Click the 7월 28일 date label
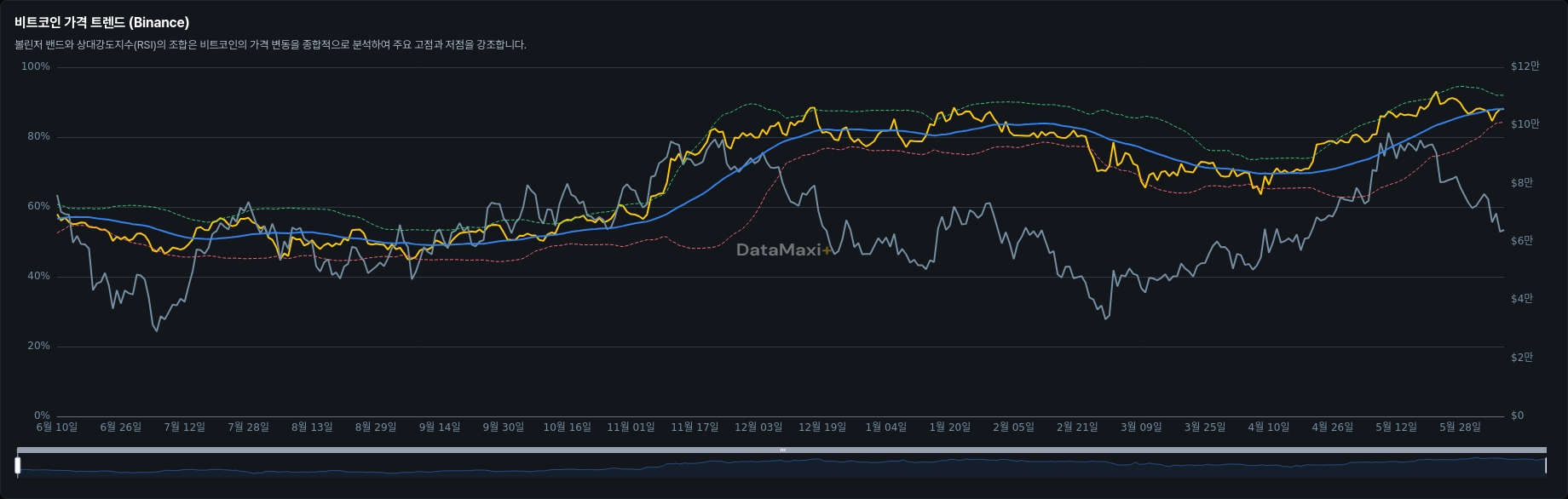Screen dimensions: 1568x499 click(x=248, y=427)
